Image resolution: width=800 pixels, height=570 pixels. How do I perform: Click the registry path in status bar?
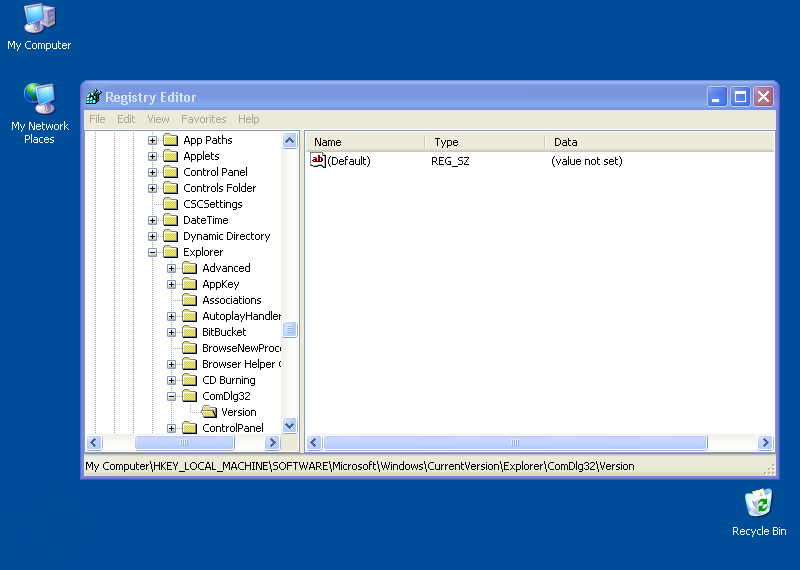[360, 466]
